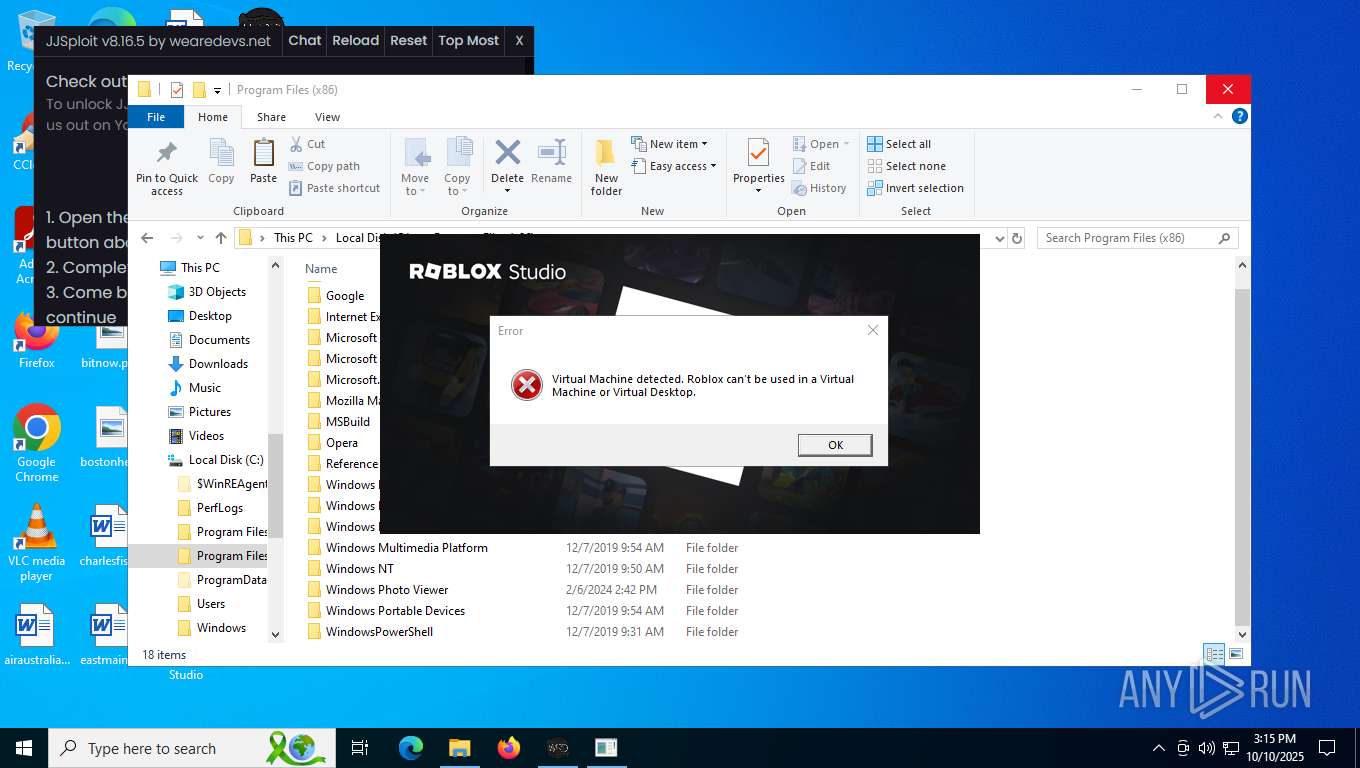Click the Edit item in Open group
The image size is (1360, 768).
812,166
